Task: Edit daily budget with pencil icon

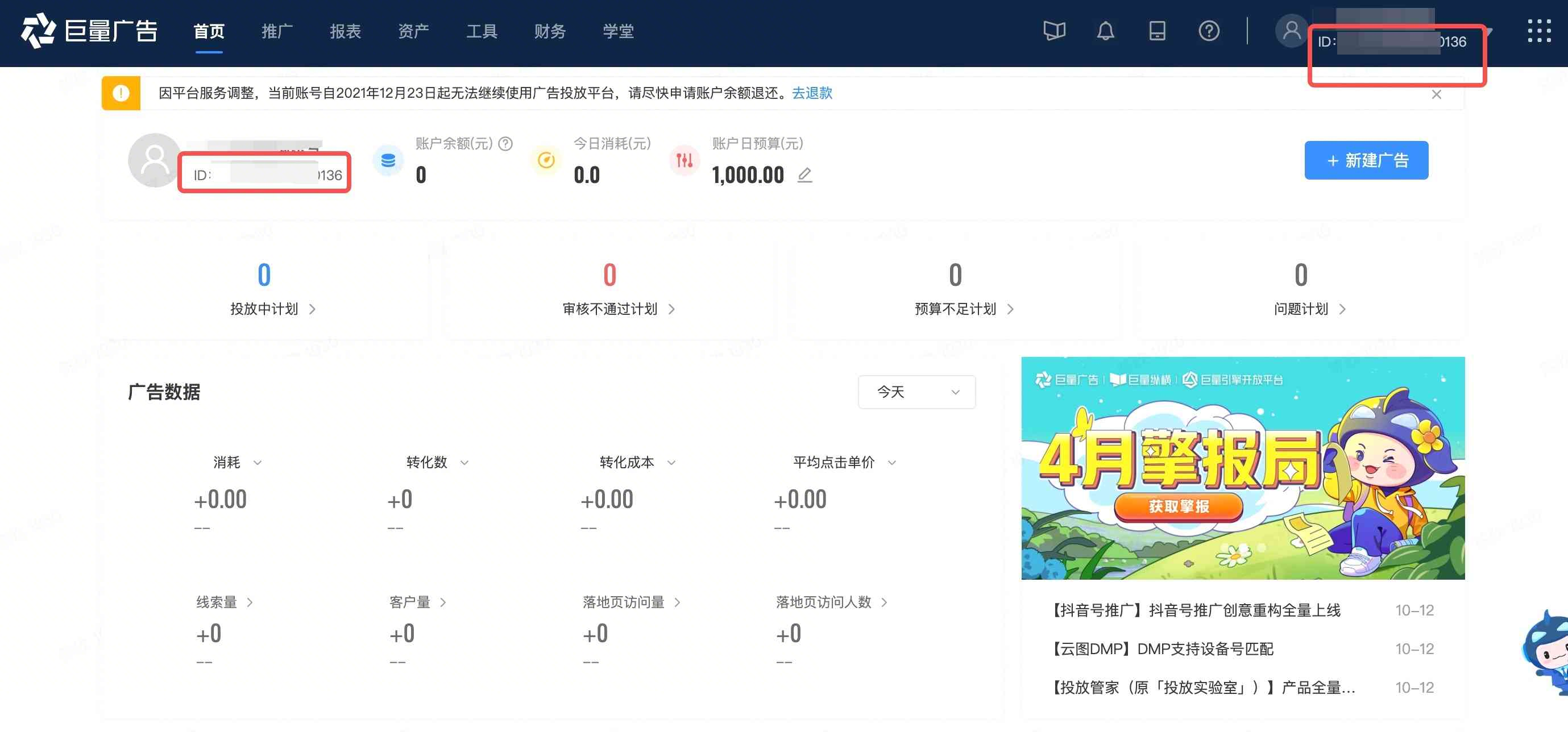Action: [804, 175]
